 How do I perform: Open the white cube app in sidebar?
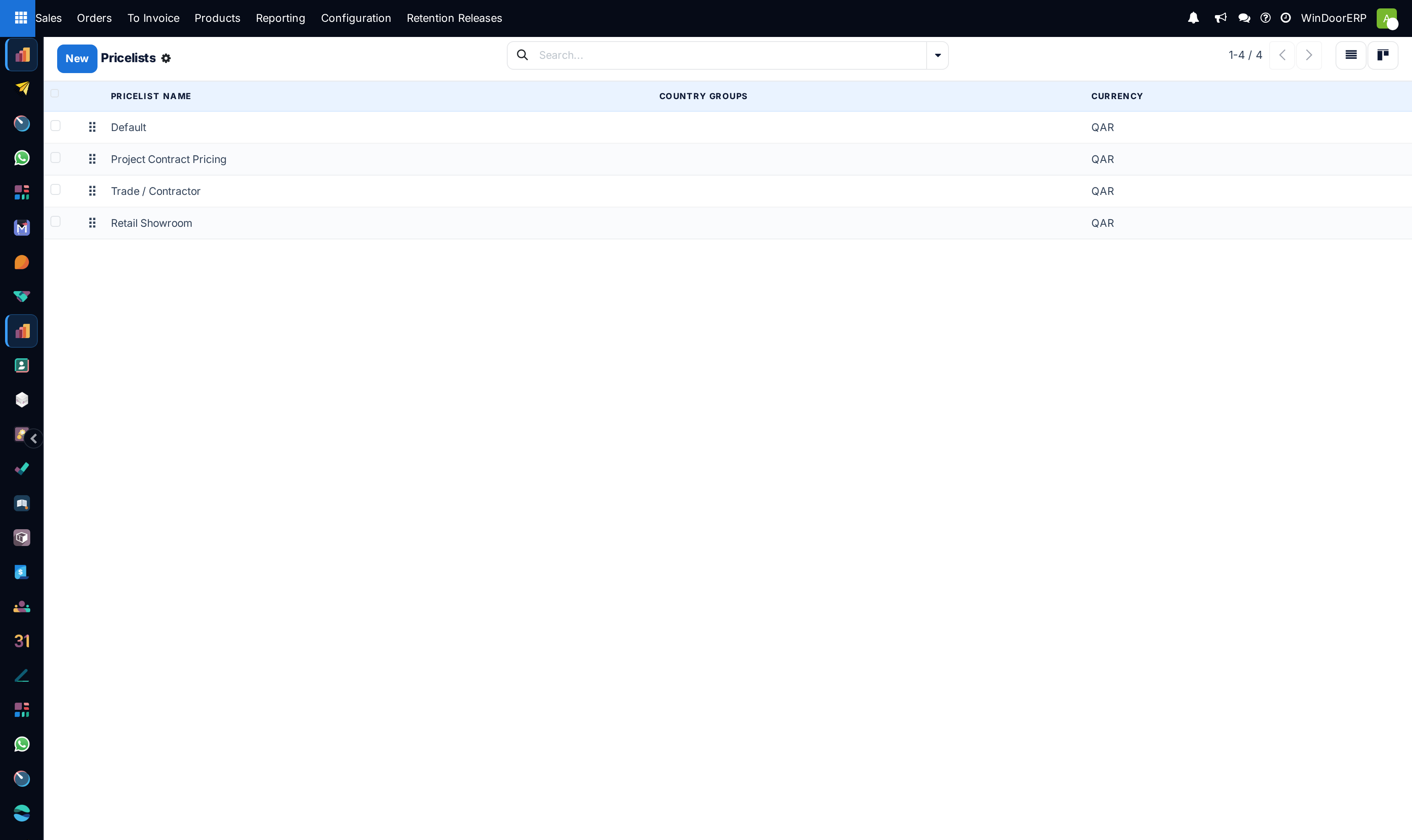tap(21, 400)
